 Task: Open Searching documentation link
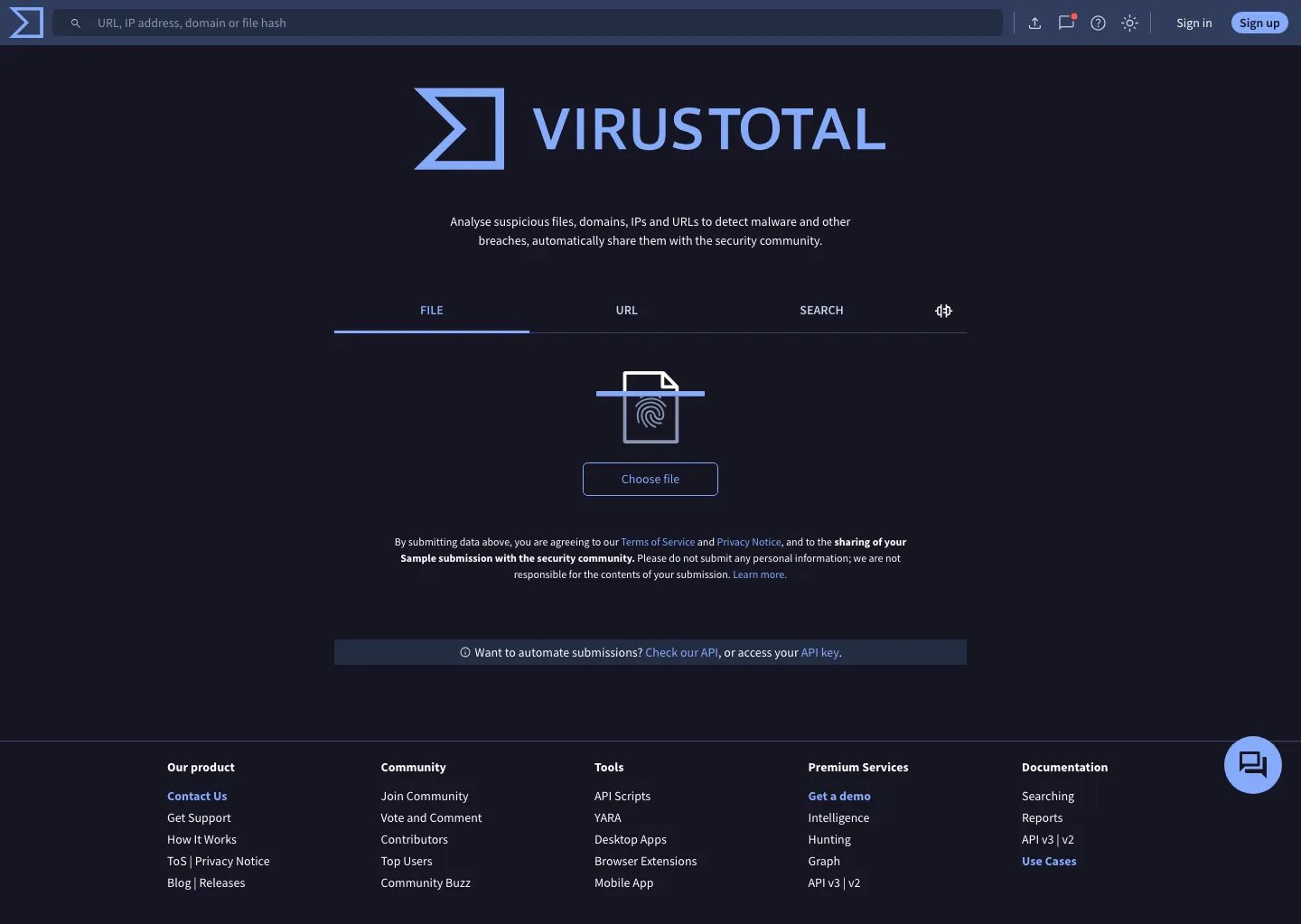(1048, 797)
